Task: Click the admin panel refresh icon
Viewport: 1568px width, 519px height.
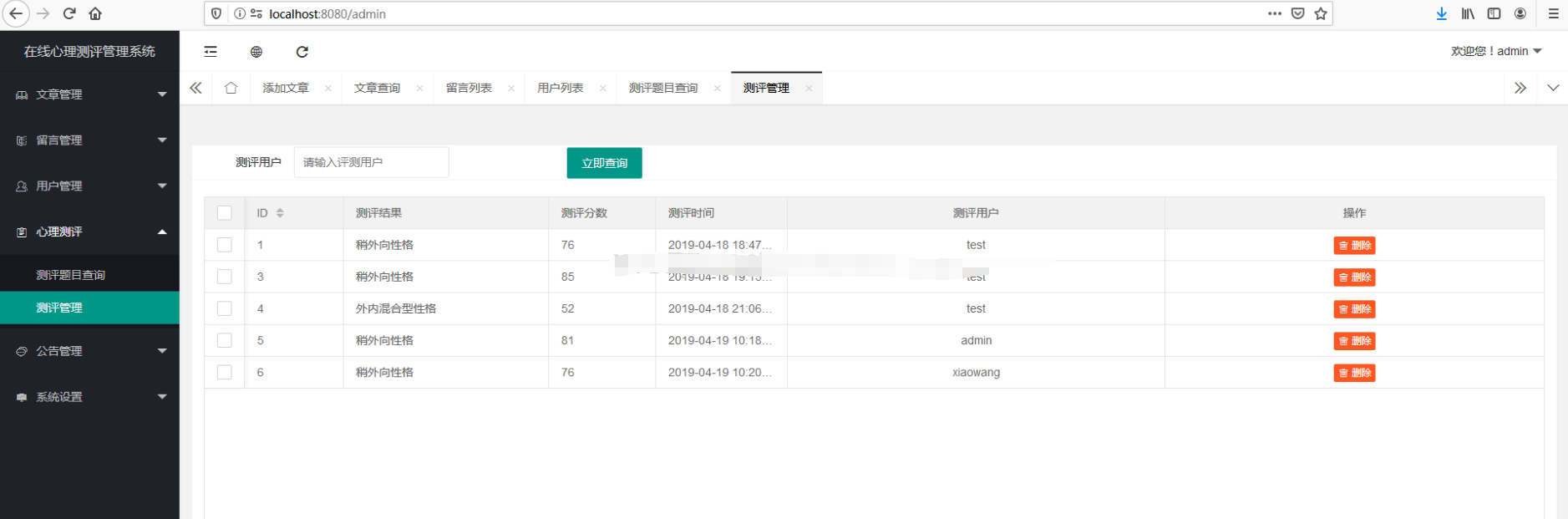Action: (302, 52)
